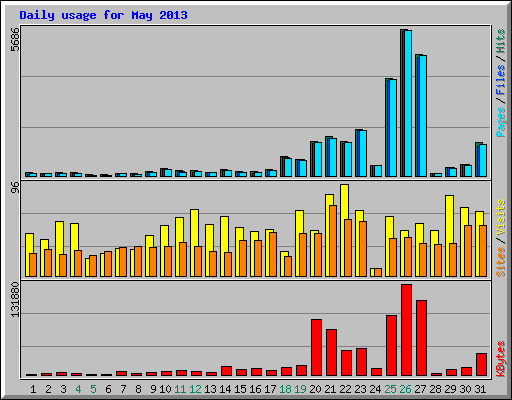512x400 pixels.
Task: Click the red KBytes bar for day 27
Action: (x=421, y=338)
